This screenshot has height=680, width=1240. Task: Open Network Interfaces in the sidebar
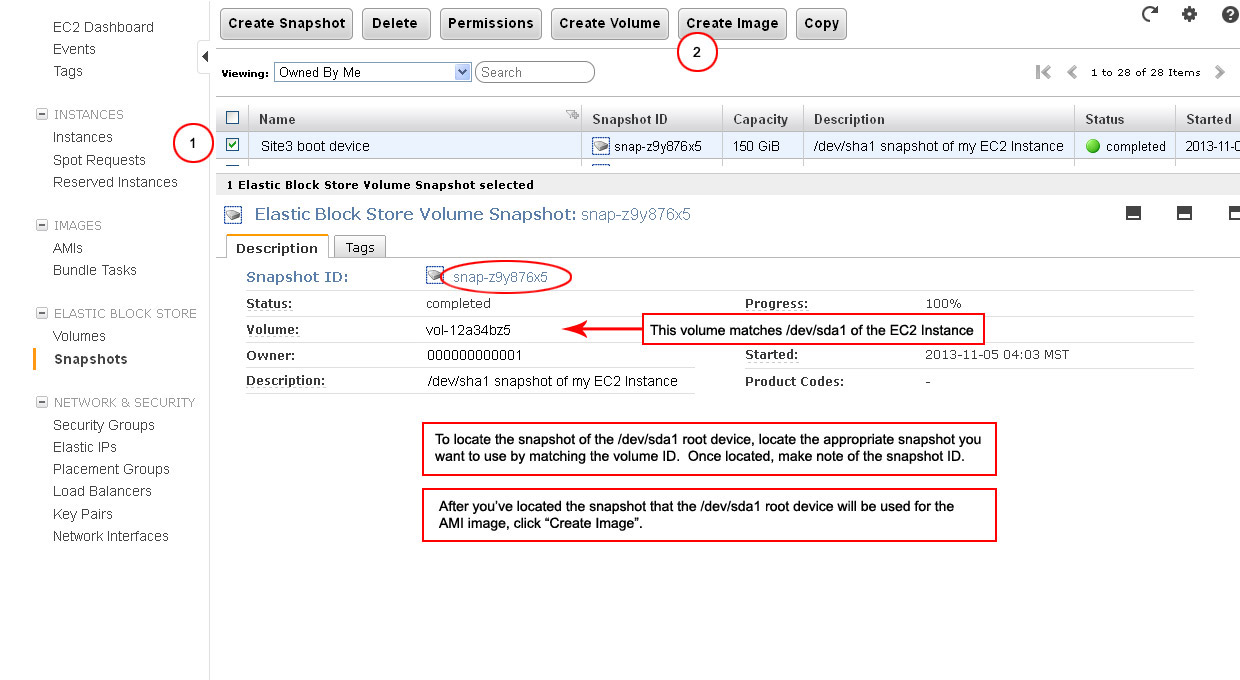tap(111, 536)
